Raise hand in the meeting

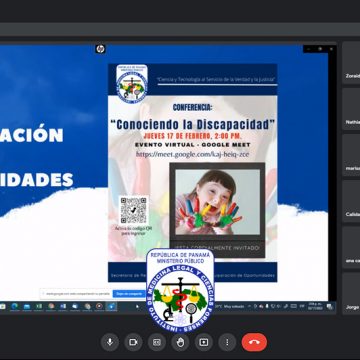point(180,342)
